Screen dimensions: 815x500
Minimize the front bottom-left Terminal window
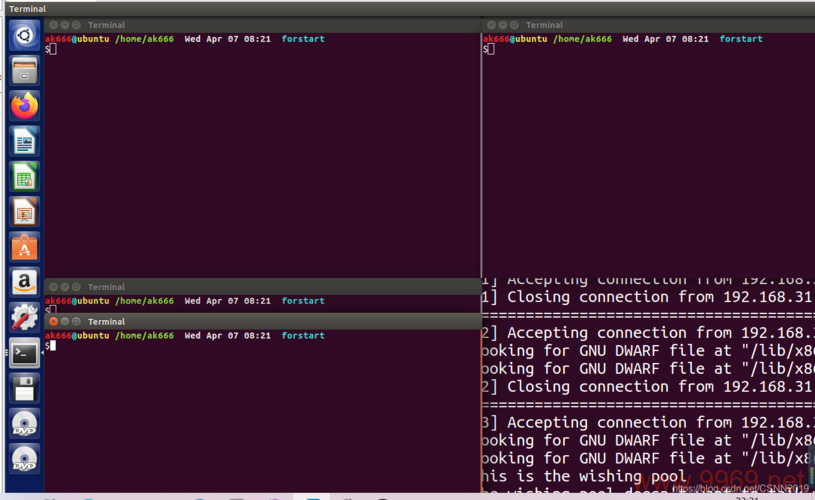tap(65, 322)
